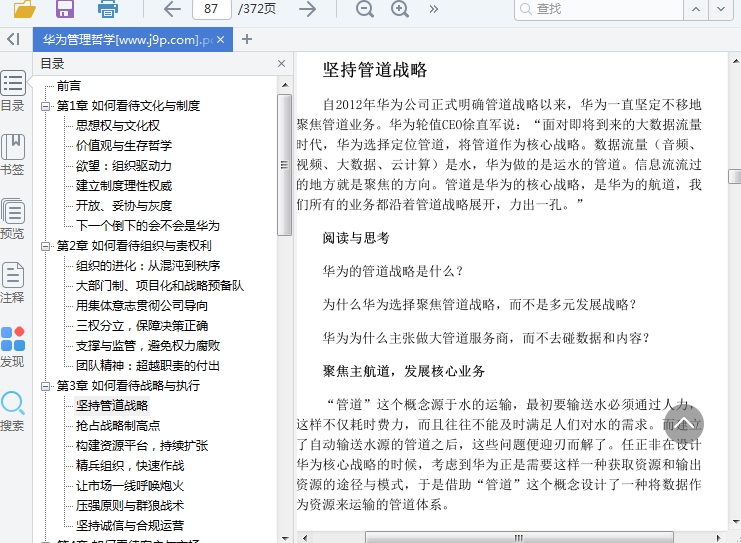
Task: Select 前言 in the outline
Action: (x=69, y=86)
